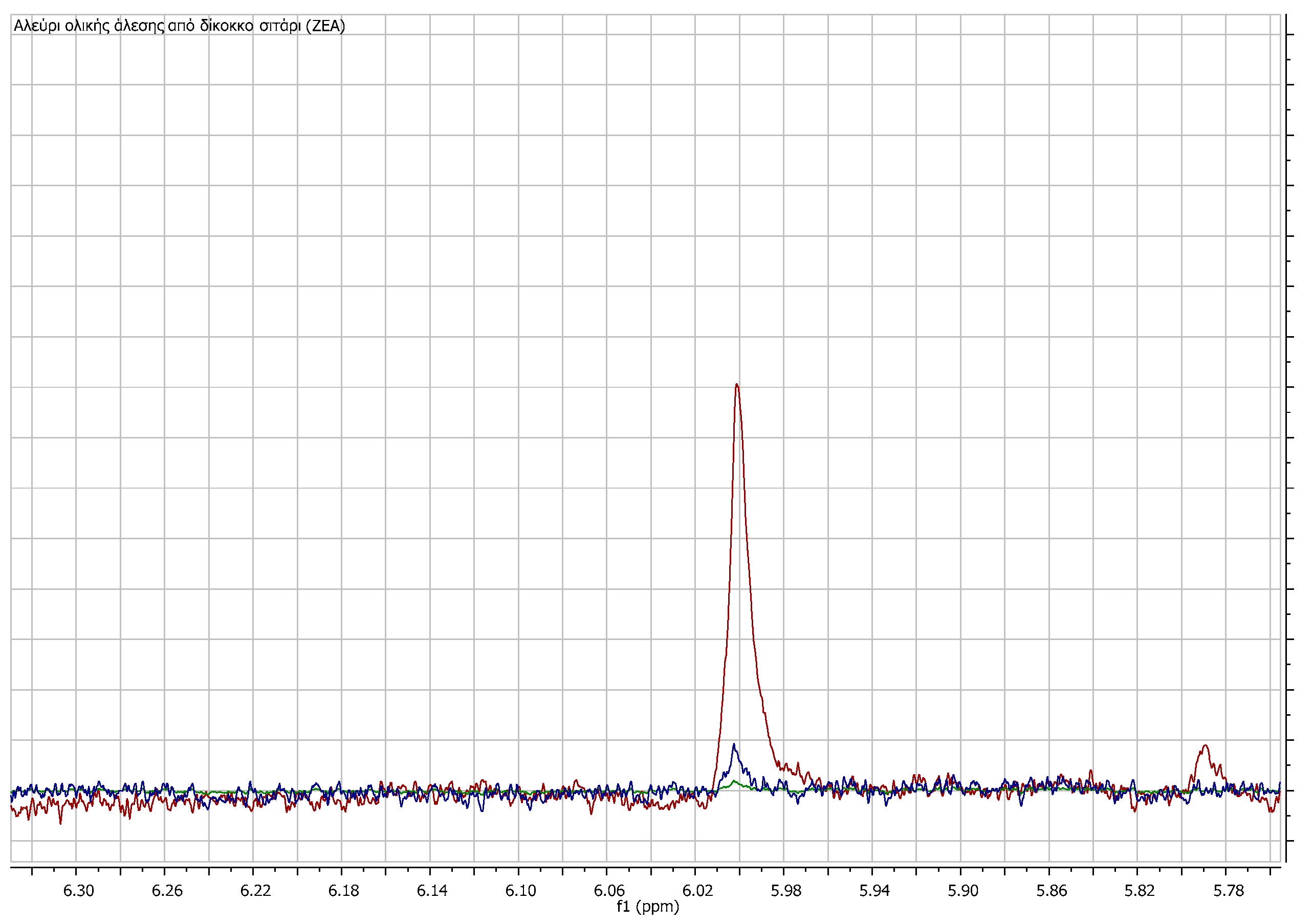Click the 5.90 axis tick label

(963, 891)
